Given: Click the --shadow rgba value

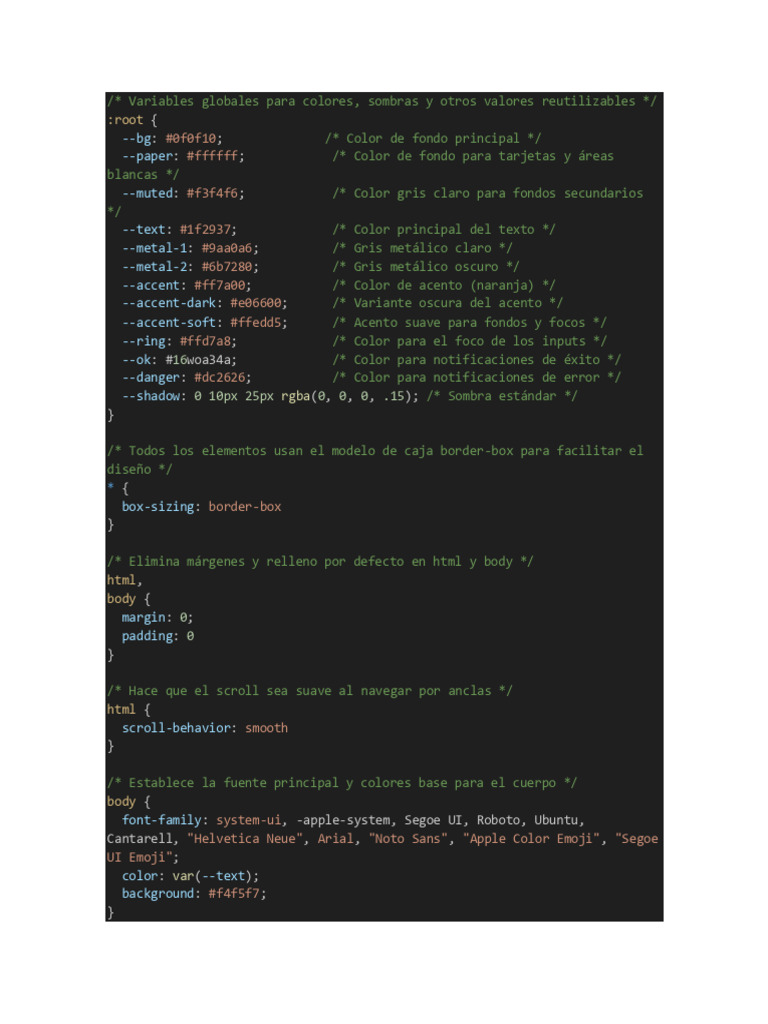Looking at the screenshot, I should point(346,396).
